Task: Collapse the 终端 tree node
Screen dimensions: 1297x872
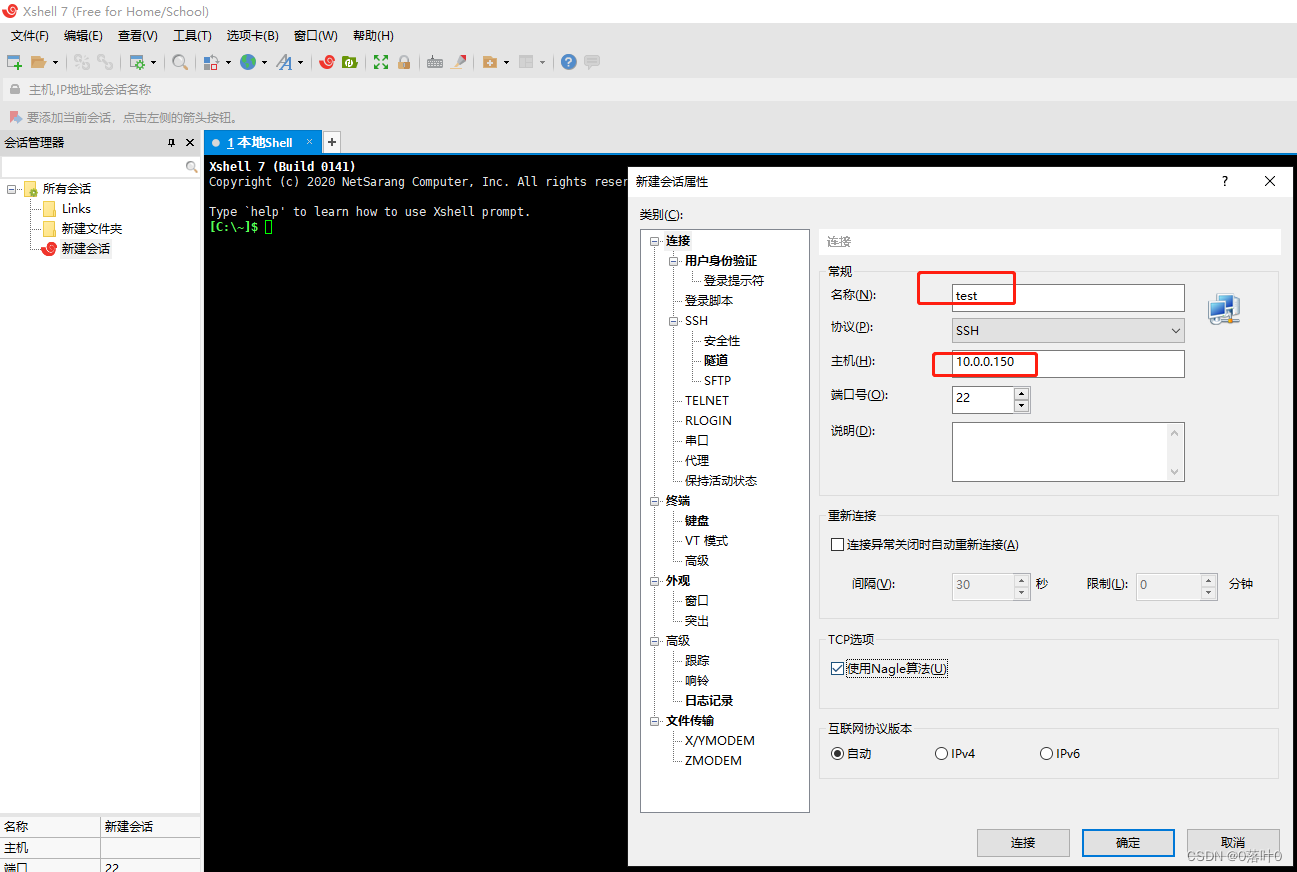Action: [x=655, y=501]
